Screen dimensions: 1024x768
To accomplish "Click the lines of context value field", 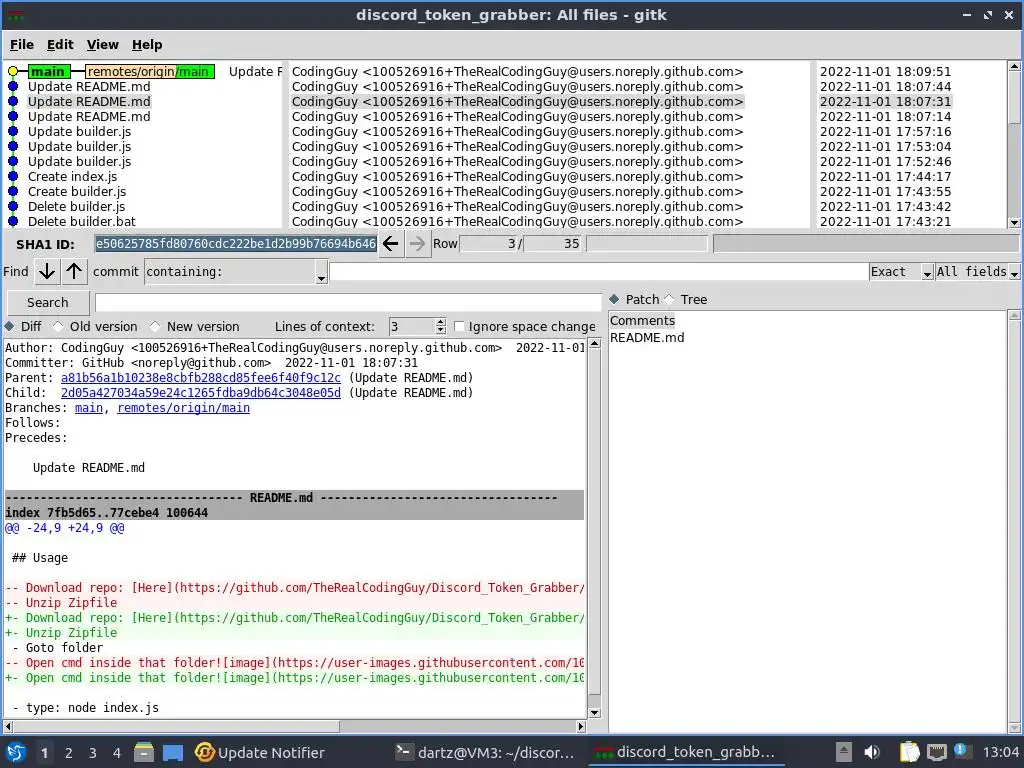I will click(411, 327).
